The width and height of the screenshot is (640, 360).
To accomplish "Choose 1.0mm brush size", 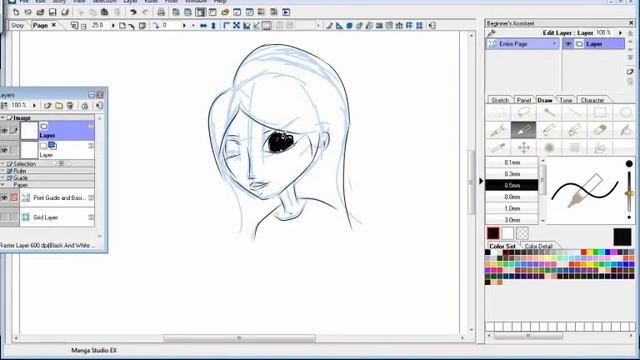I will pyautogui.click(x=512, y=208).
